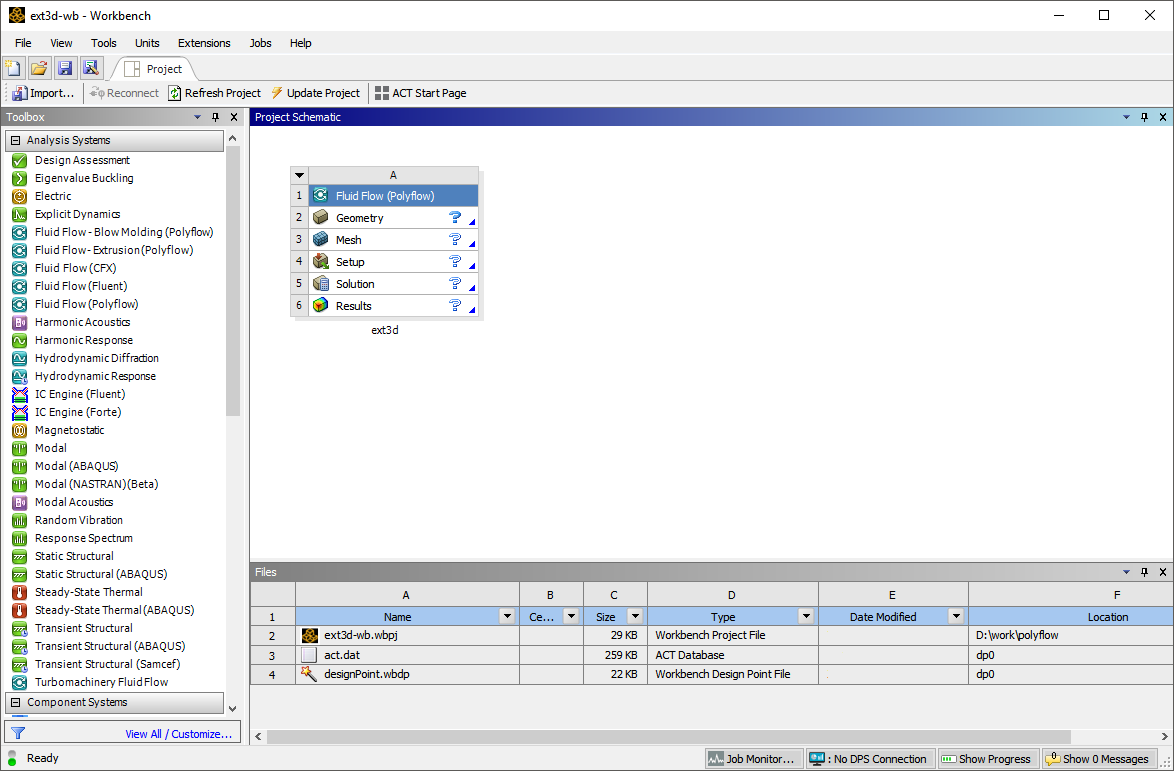Click the Reconnect button
The width and height of the screenshot is (1174, 771).
click(x=124, y=93)
